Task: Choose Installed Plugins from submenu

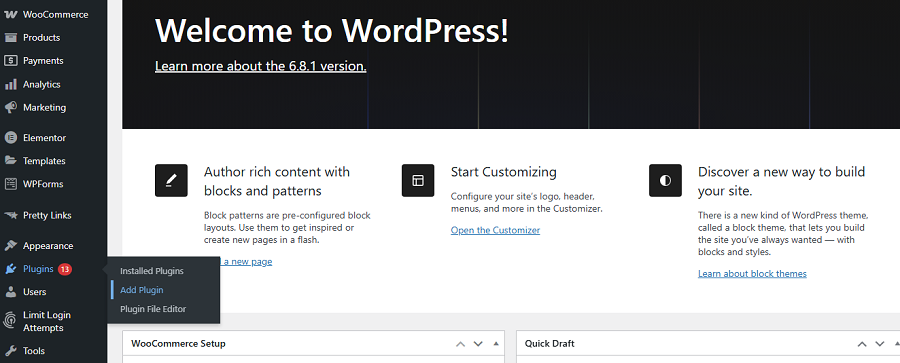Action: (x=152, y=271)
